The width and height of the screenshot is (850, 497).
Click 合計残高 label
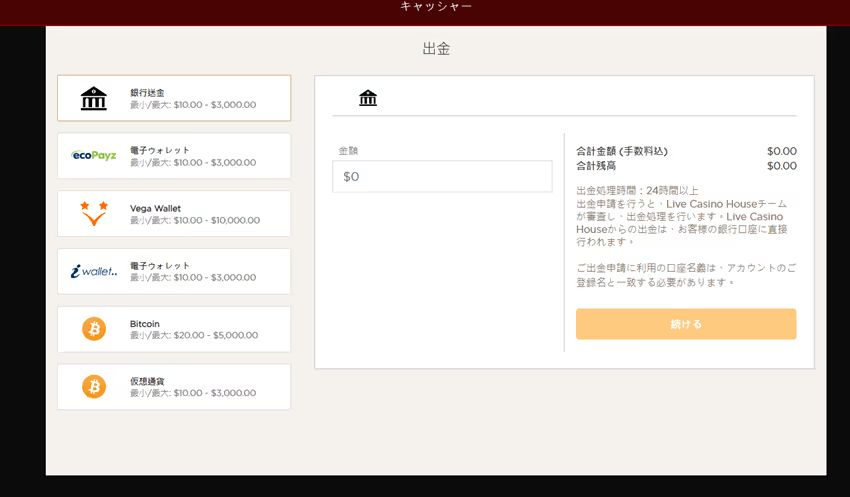click(x=596, y=166)
